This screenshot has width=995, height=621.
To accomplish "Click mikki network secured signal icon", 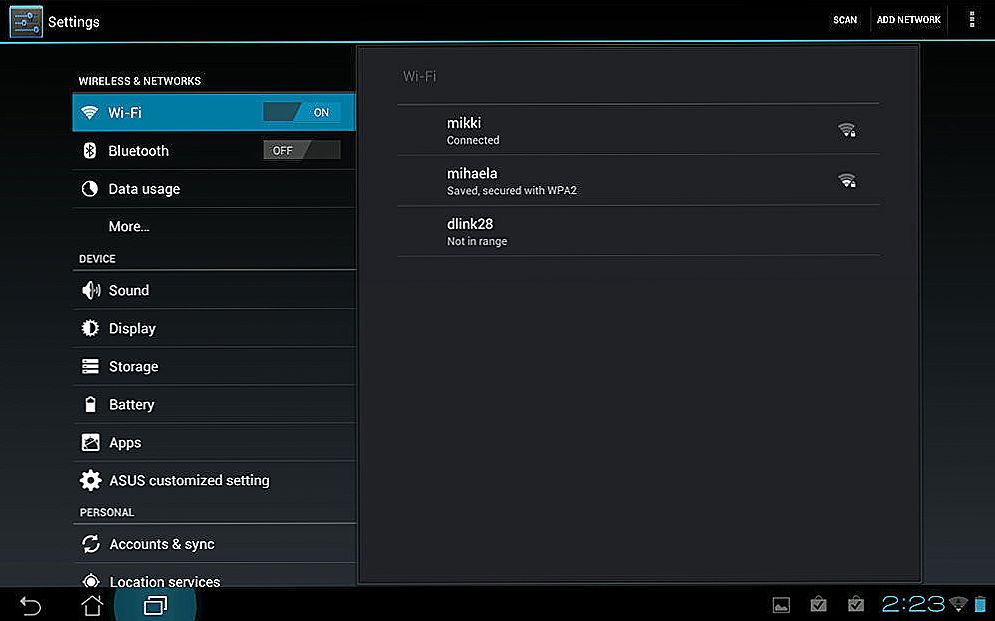I will point(847,130).
